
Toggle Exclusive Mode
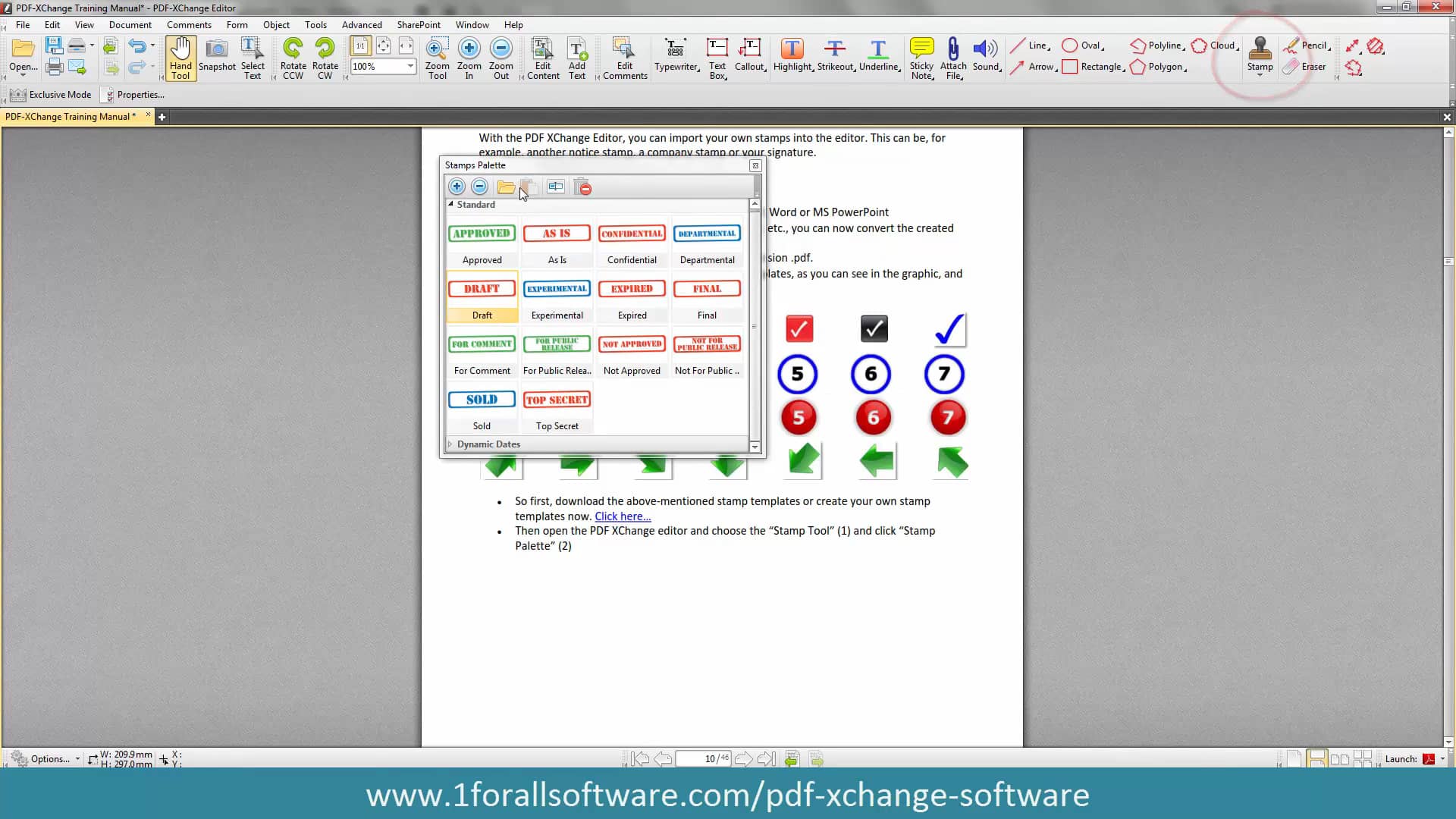(51, 94)
